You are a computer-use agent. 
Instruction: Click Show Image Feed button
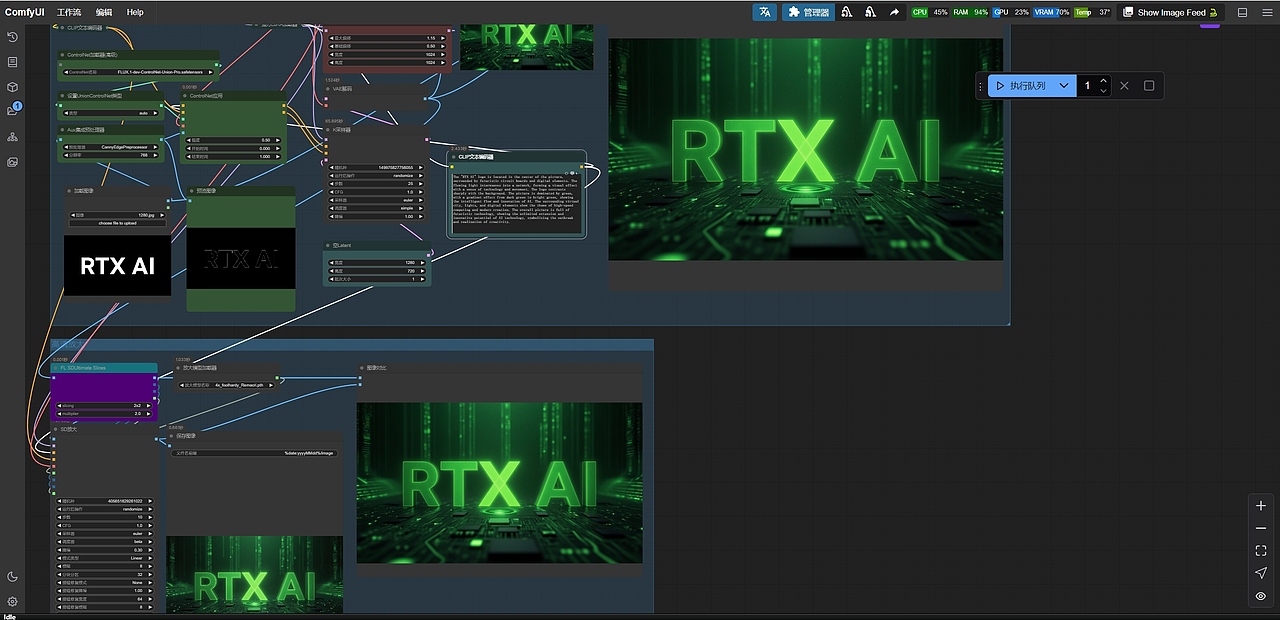[x=1170, y=12]
